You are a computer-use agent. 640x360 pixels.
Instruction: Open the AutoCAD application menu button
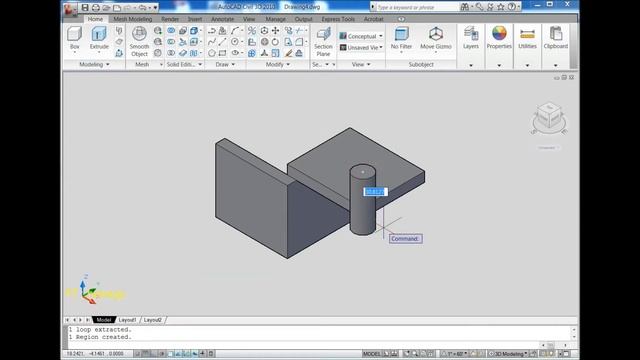pos(69,9)
